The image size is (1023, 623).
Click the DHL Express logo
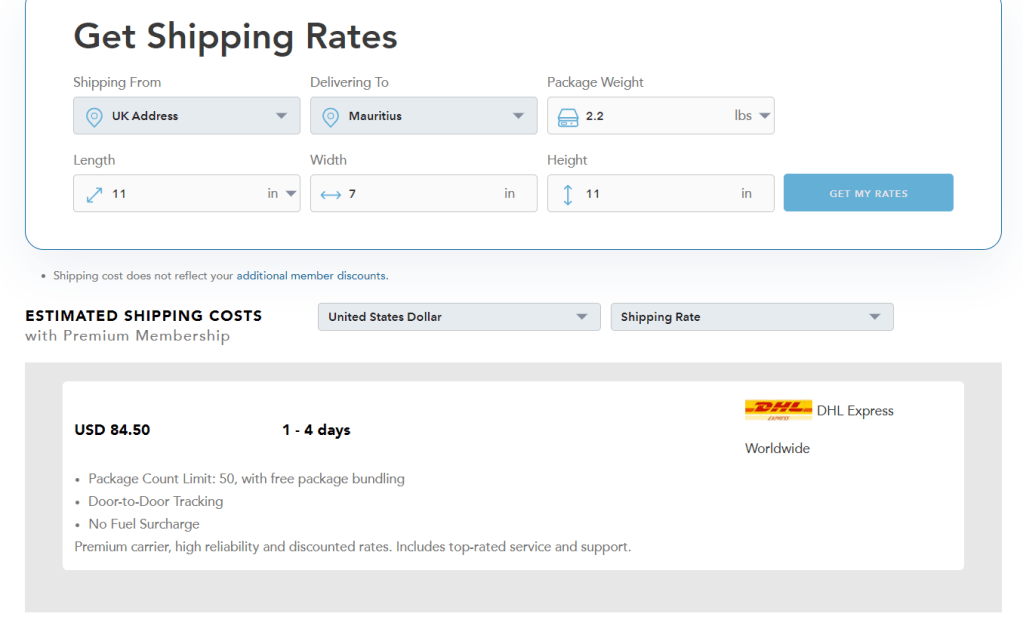pyautogui.click(x=778, y=410)
